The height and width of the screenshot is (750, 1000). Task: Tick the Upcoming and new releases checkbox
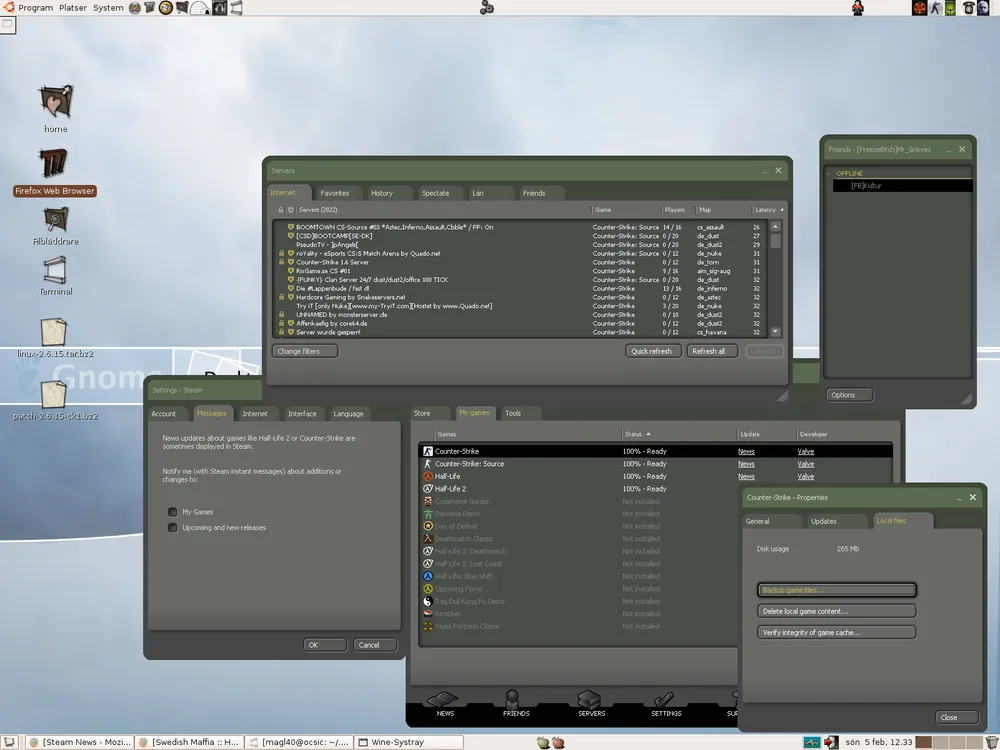pos(173,528)
